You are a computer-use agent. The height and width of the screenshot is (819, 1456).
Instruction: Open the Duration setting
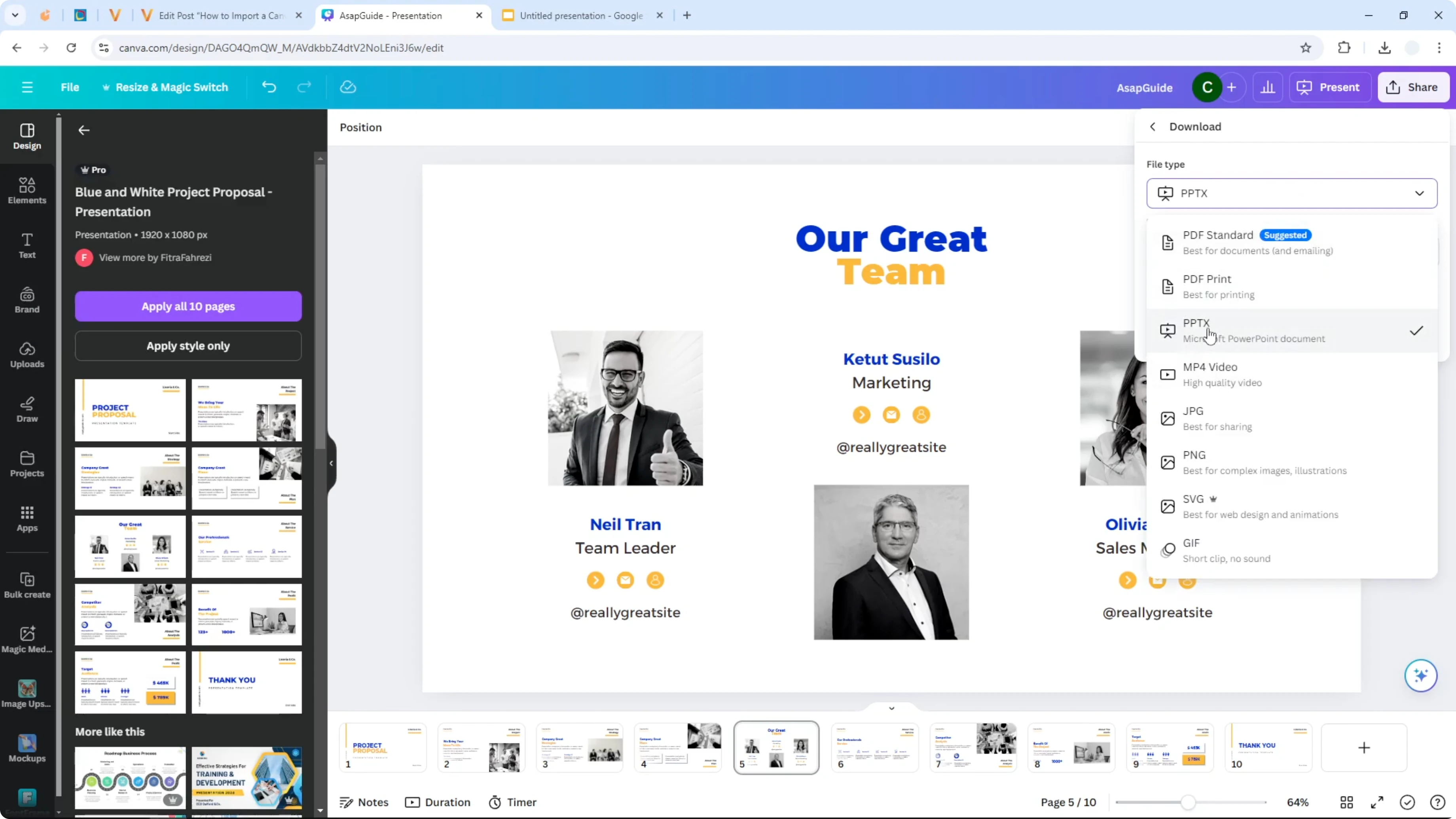click(438, 802)
